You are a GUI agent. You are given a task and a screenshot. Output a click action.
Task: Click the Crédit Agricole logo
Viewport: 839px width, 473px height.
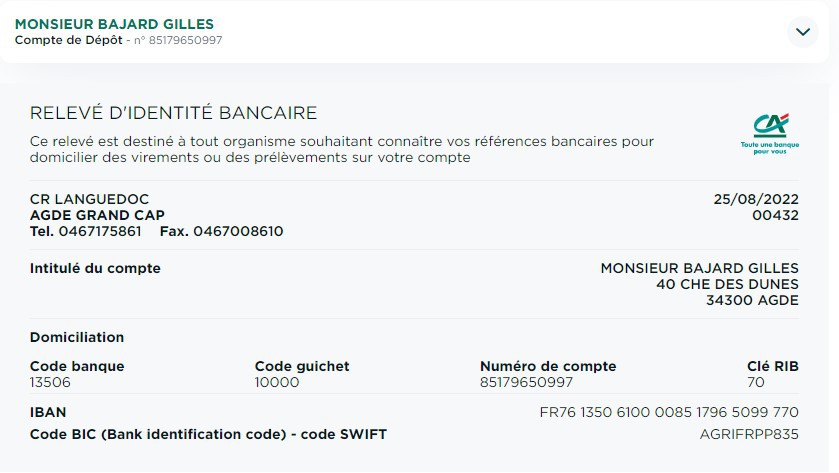pyautogui.click(x=770, y=133)
